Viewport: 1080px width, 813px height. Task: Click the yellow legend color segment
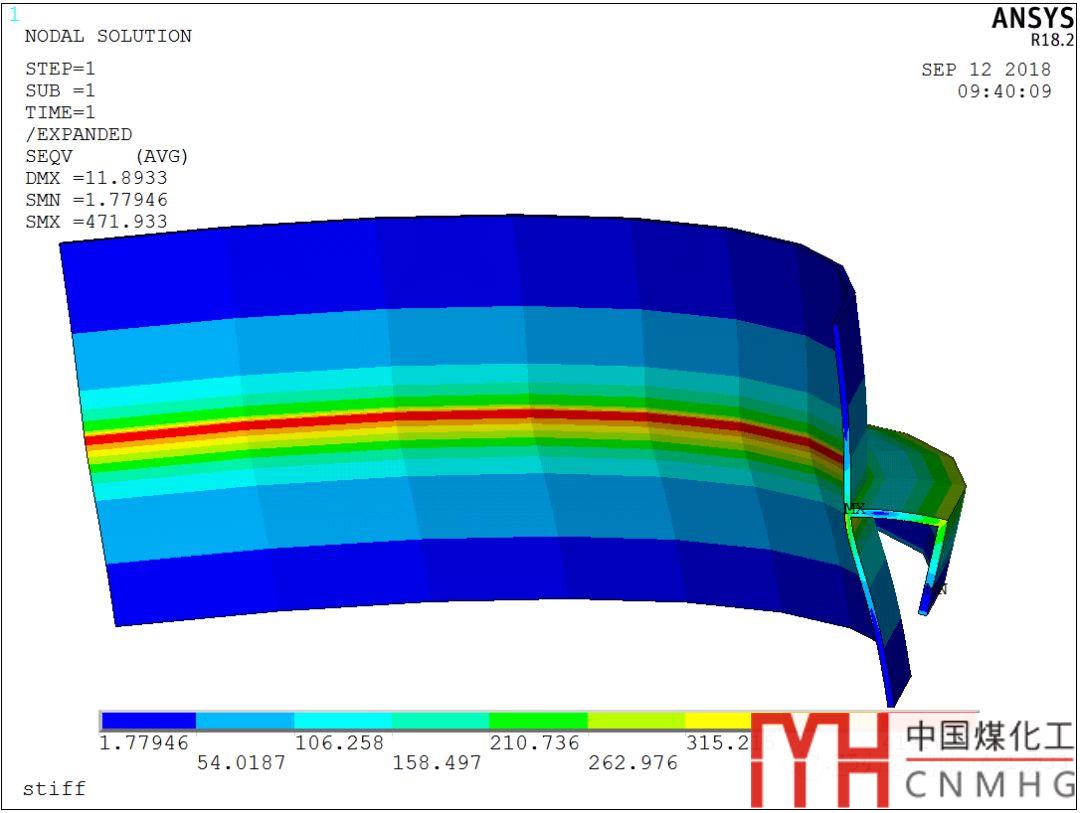[718, 721]
